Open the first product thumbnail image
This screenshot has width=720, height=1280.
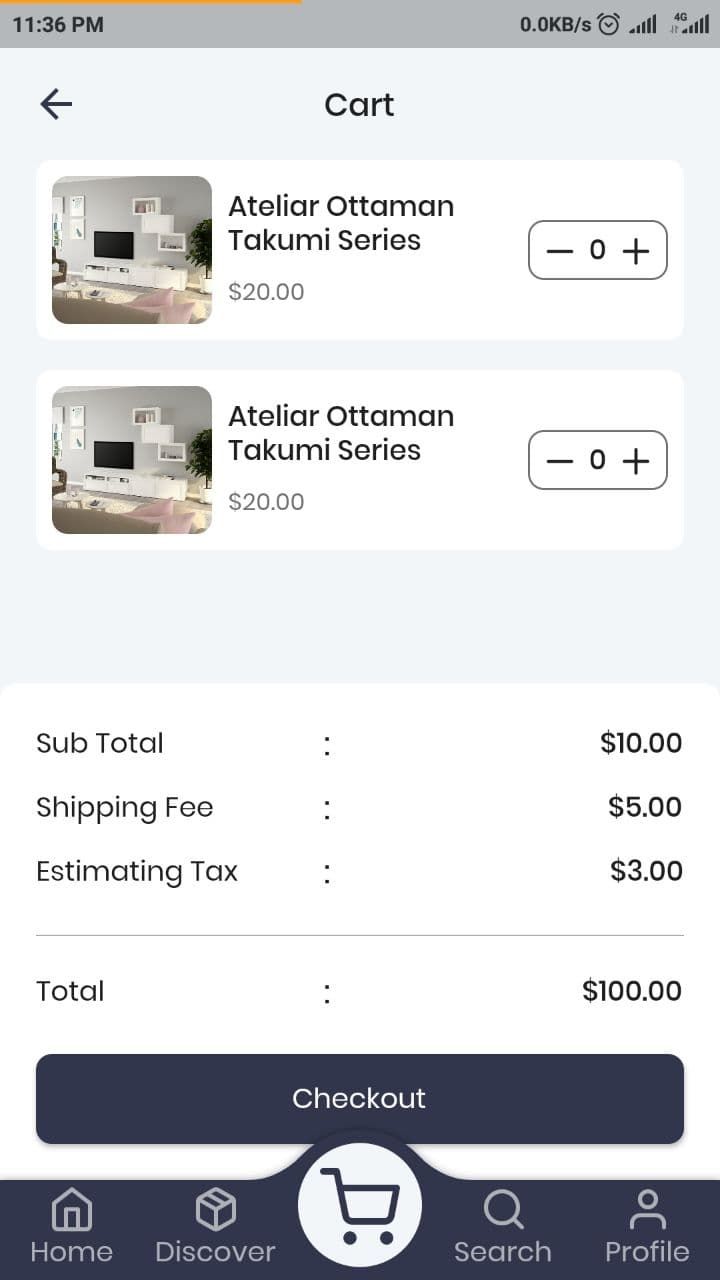tap(132, 250)
